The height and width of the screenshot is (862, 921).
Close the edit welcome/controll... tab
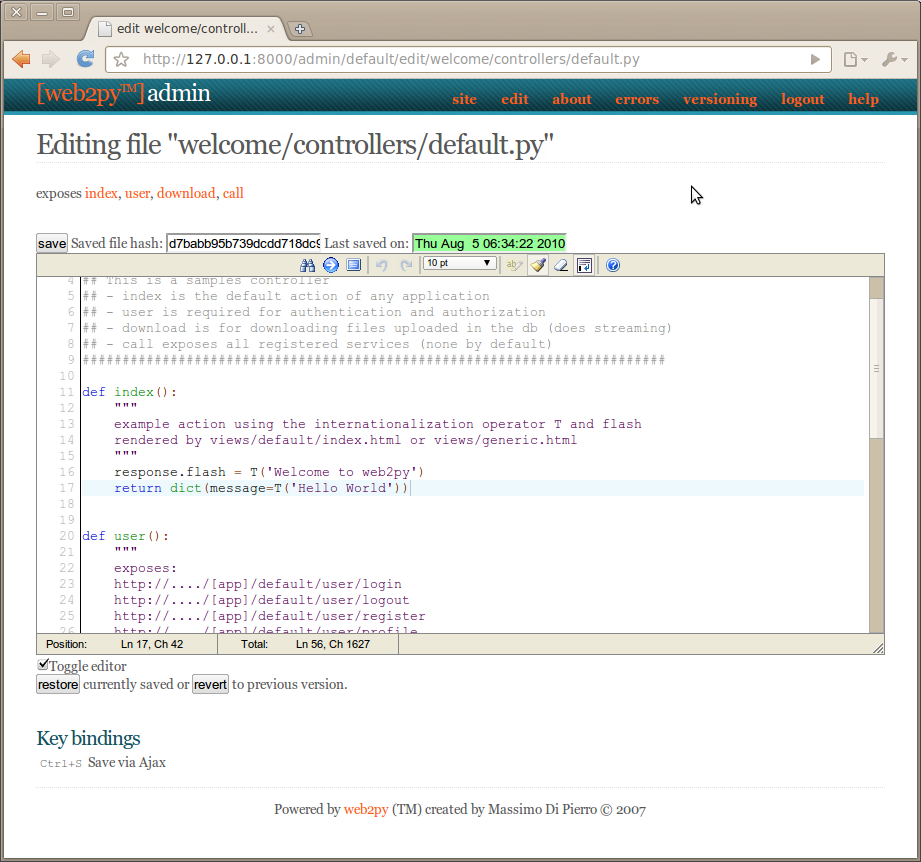tap(271, 29)
